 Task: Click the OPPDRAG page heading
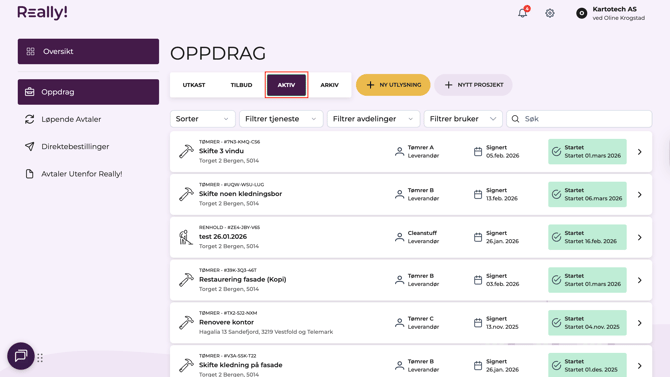[218, 53]
